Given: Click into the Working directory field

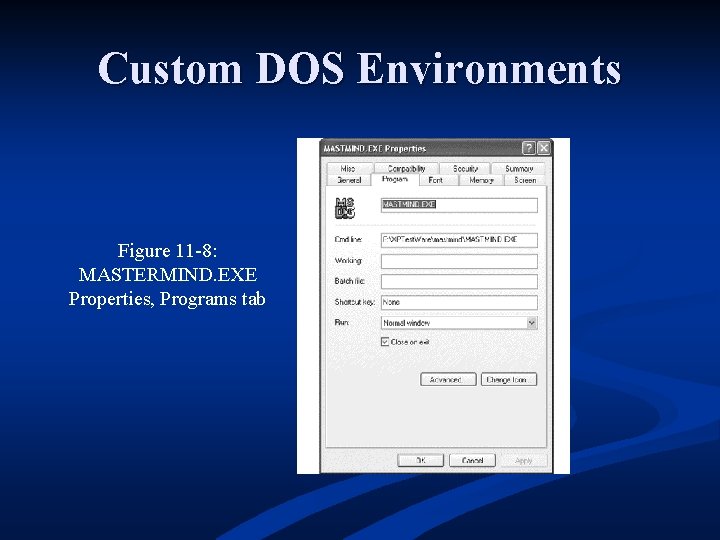Looking at the screenshot, I should [459, 261].
